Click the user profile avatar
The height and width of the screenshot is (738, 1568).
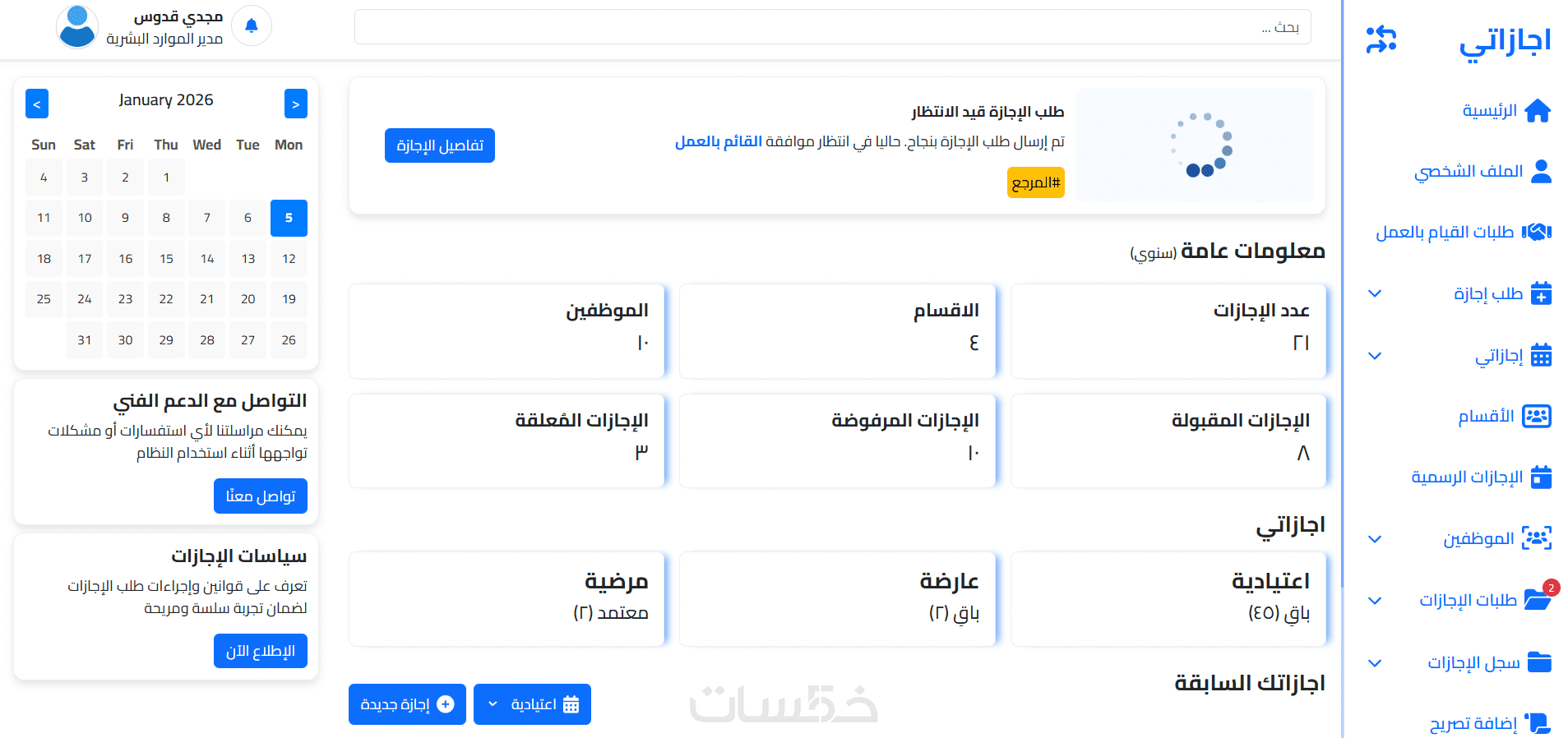(x=77, y=26)
